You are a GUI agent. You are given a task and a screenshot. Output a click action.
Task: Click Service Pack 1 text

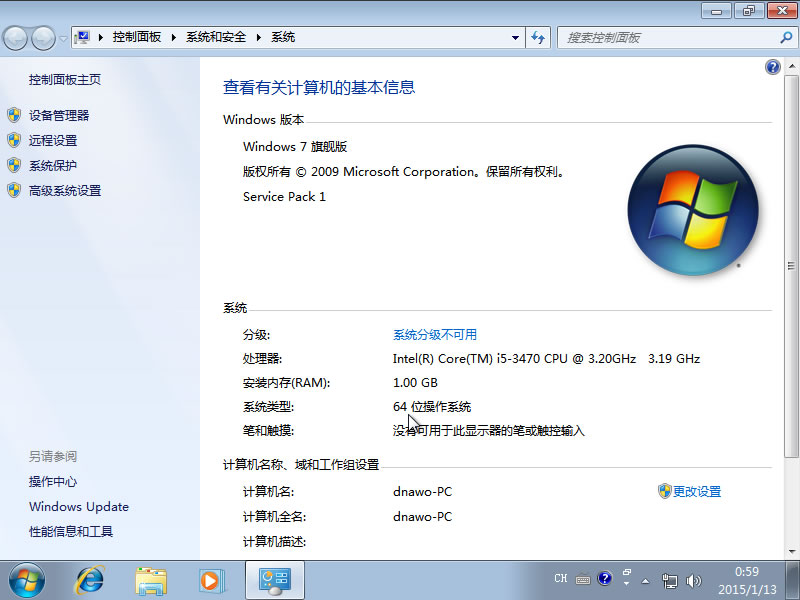click(284, 196)
